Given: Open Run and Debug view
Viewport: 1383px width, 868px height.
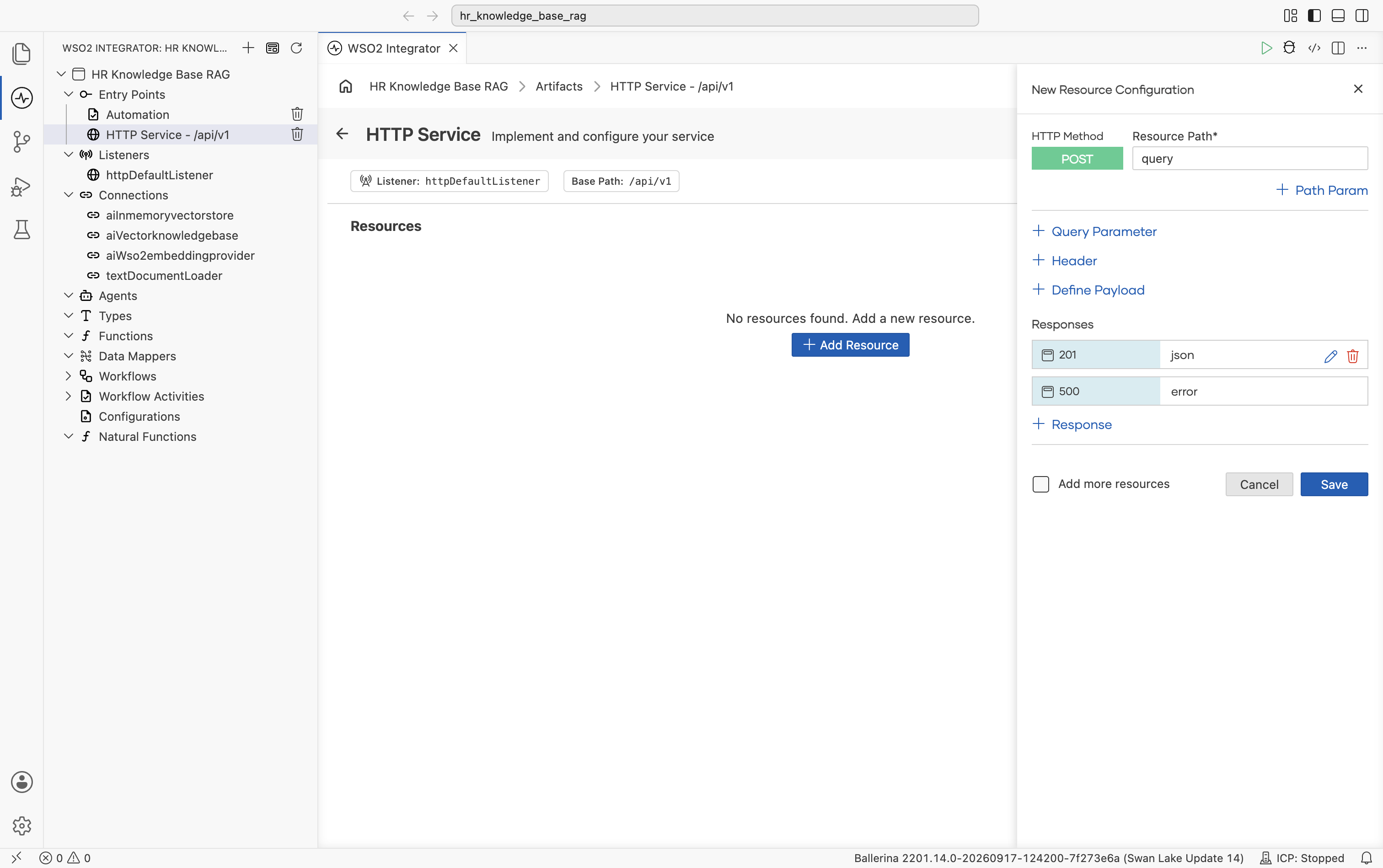Looking at the screenshot, I should pyautogui.click(x=21, y=186).
